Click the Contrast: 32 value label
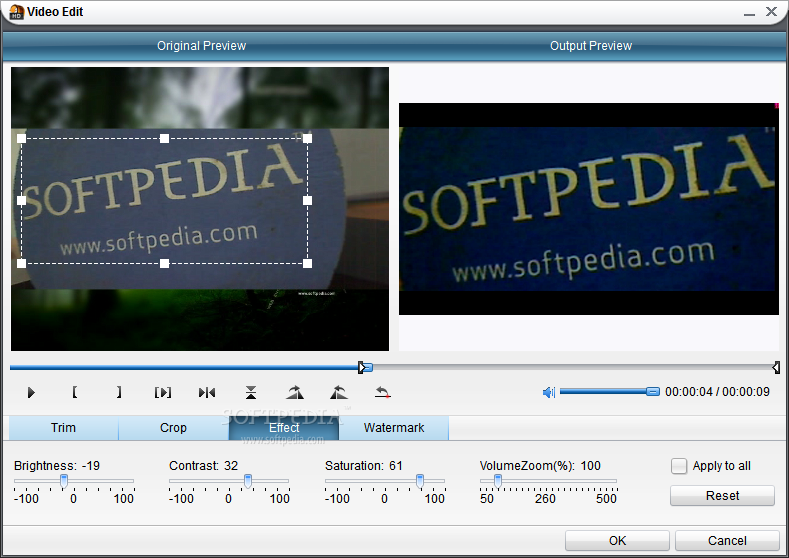 pos(203,466)
